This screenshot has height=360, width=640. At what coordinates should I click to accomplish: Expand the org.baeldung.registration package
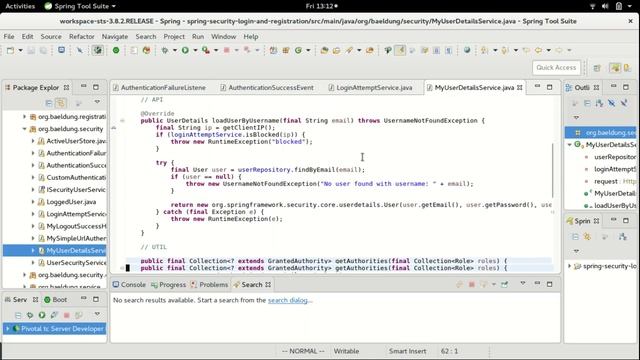[x=24, y=117]
